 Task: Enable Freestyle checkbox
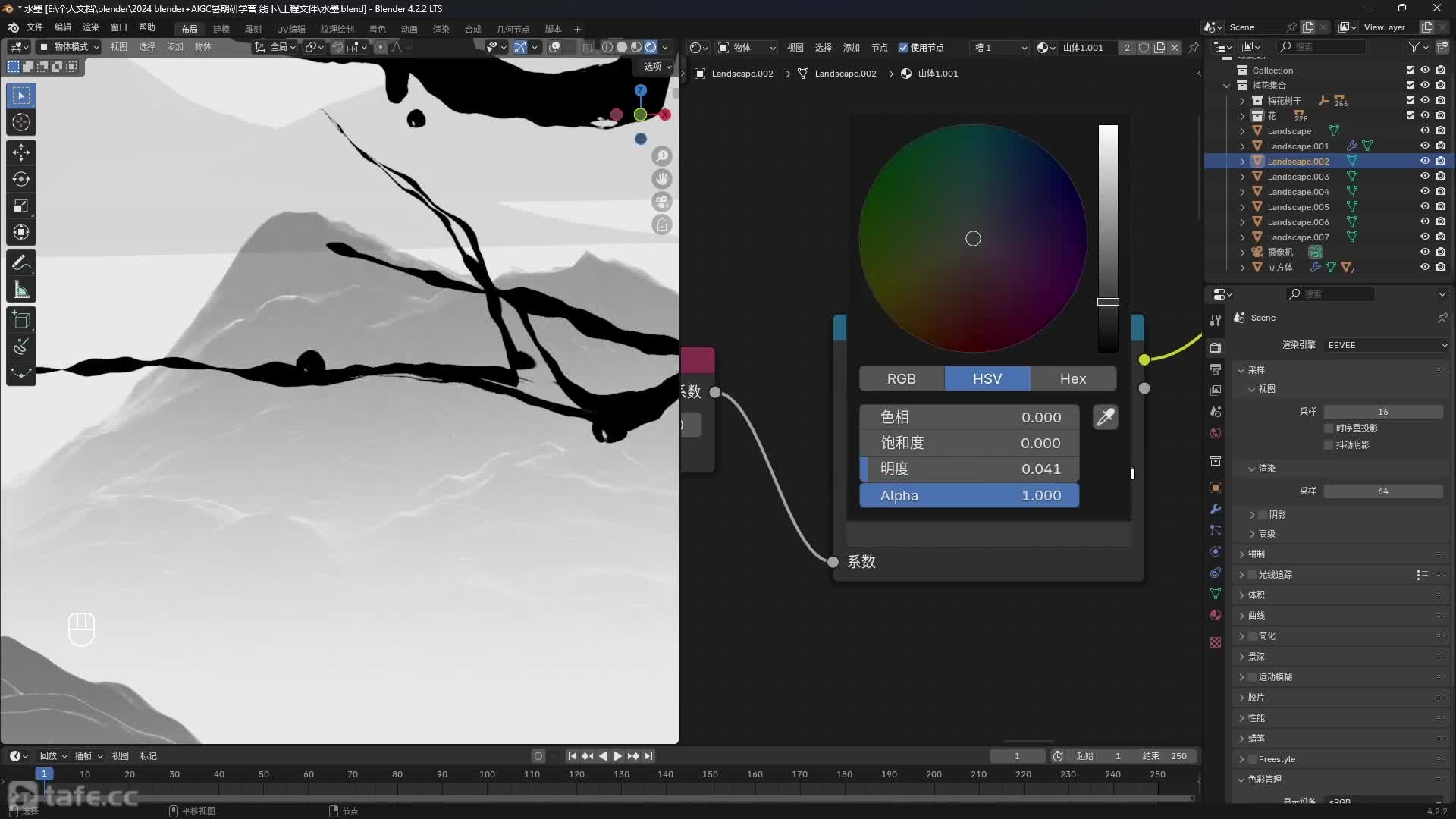click(x=1253, y=759)
